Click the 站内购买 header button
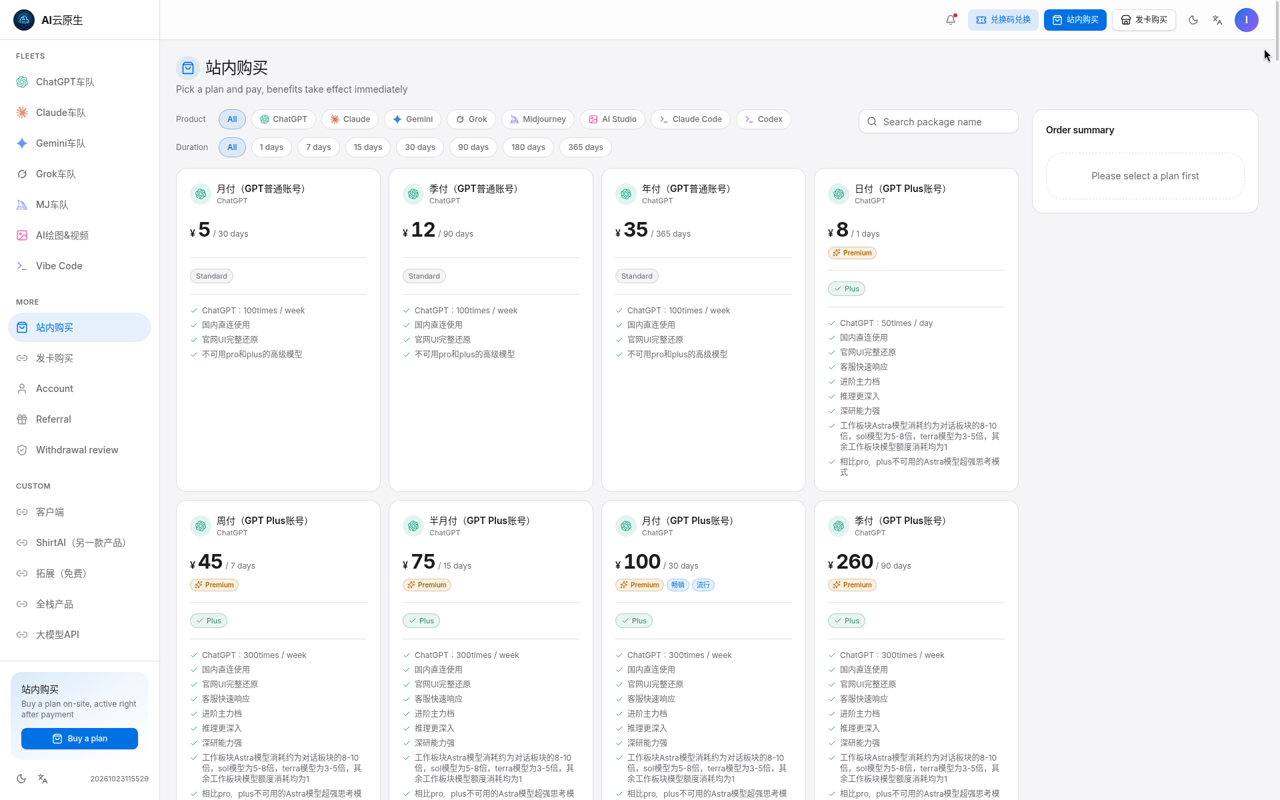The width and height of the screenshot is (1280, 800). coord(1075,20)
